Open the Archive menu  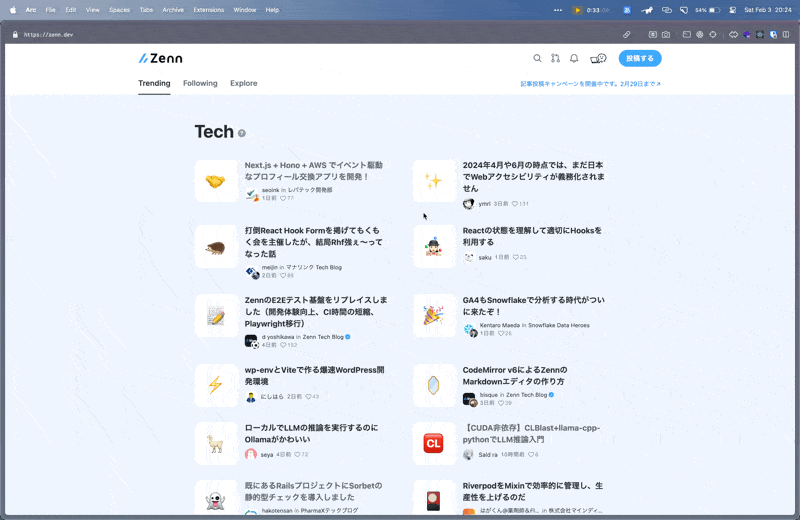(173, 10)
